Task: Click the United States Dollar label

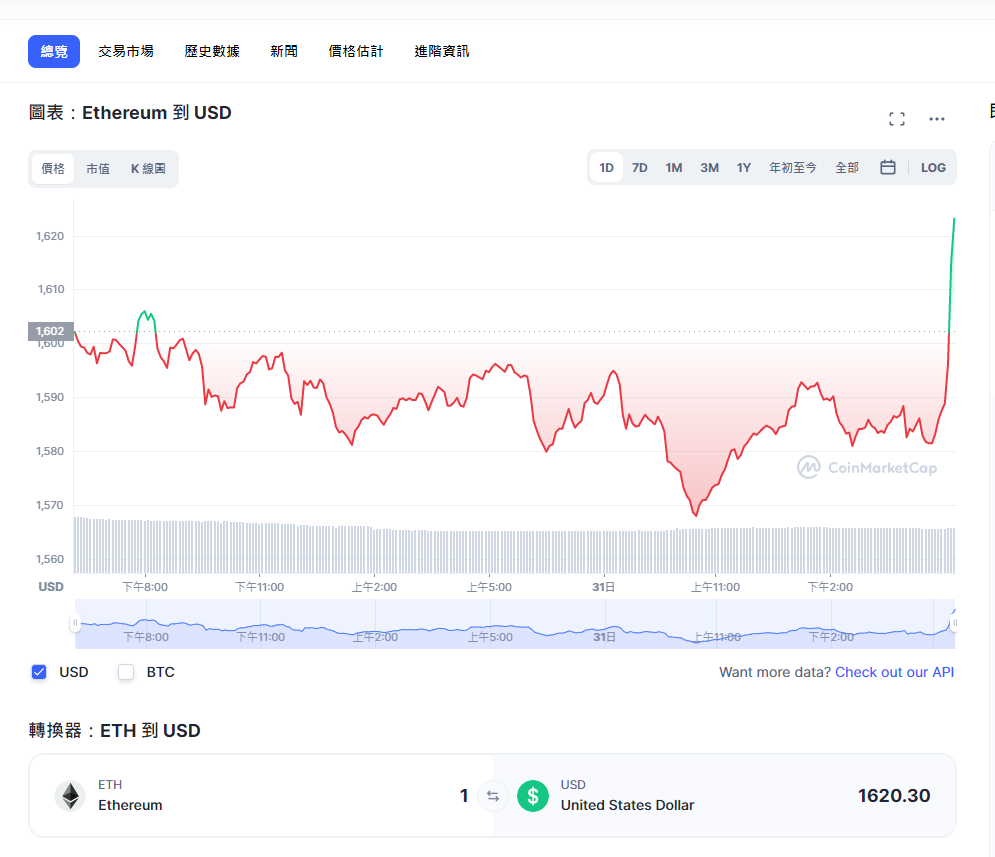Action: (627, 805)
